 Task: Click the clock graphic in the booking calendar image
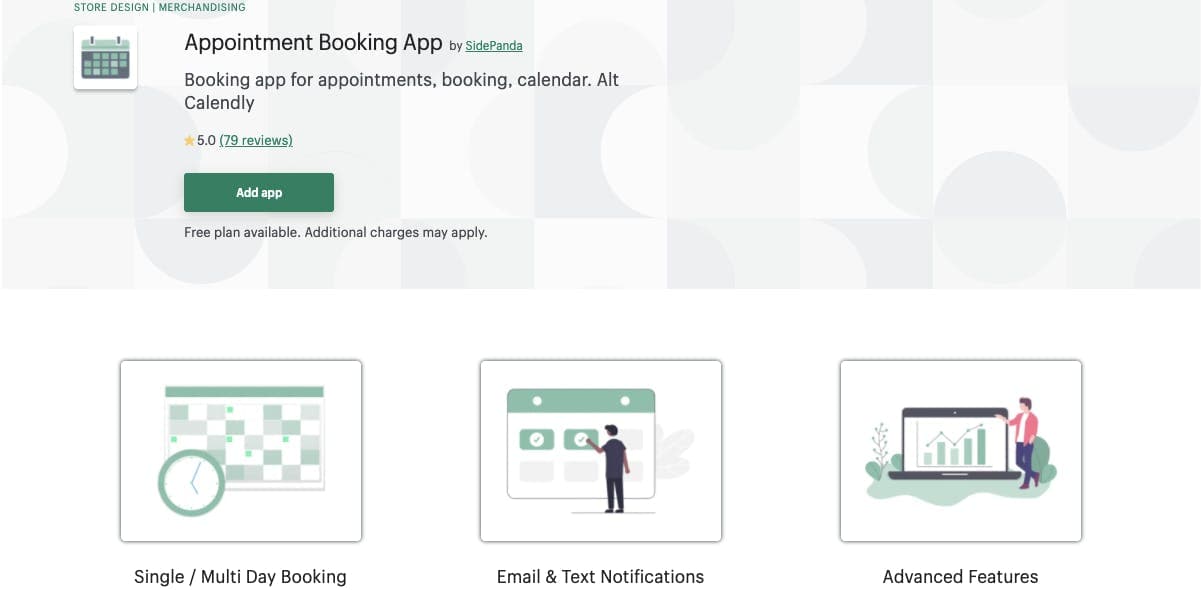[x=191, y=483]
